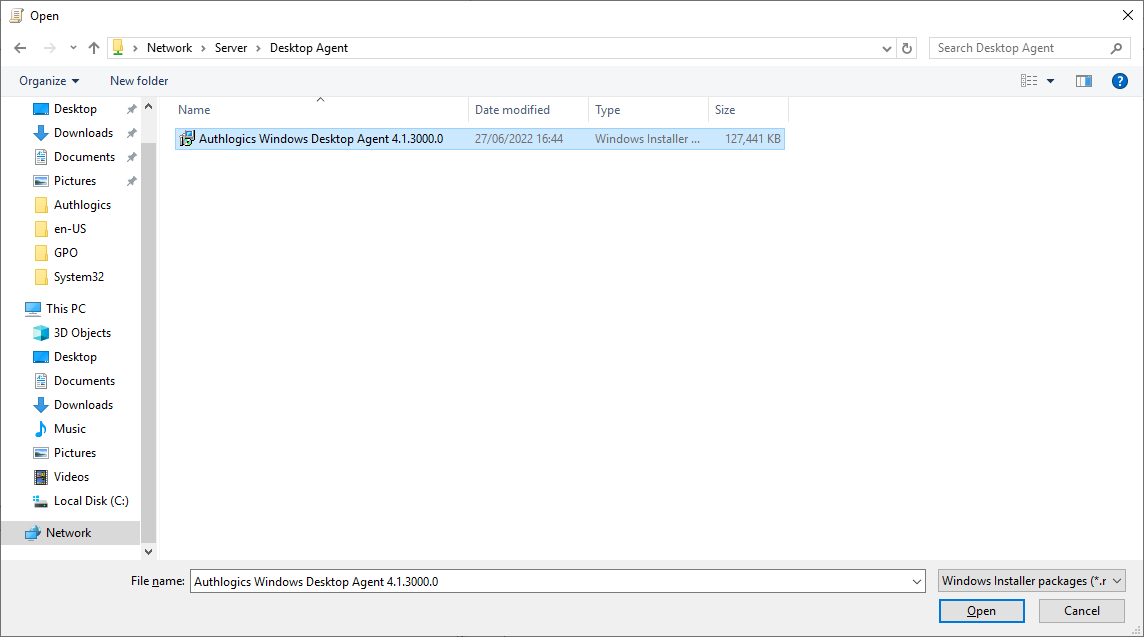Sort files by Type column
Image resolution: width=1144 pixels, height=637 pixels.
click(x=648, y=110)
